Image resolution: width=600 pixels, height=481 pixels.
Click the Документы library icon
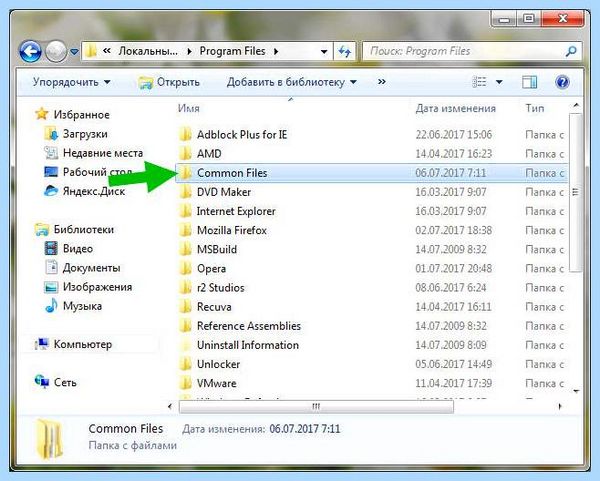pyautogui.click(x=51, y=267)
